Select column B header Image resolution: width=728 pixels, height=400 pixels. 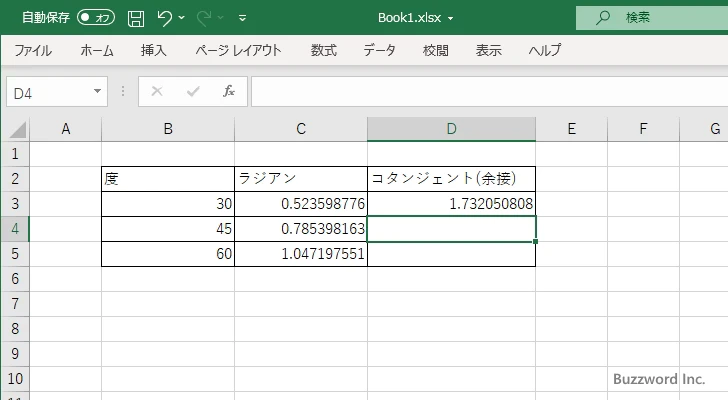pos(168,129)
